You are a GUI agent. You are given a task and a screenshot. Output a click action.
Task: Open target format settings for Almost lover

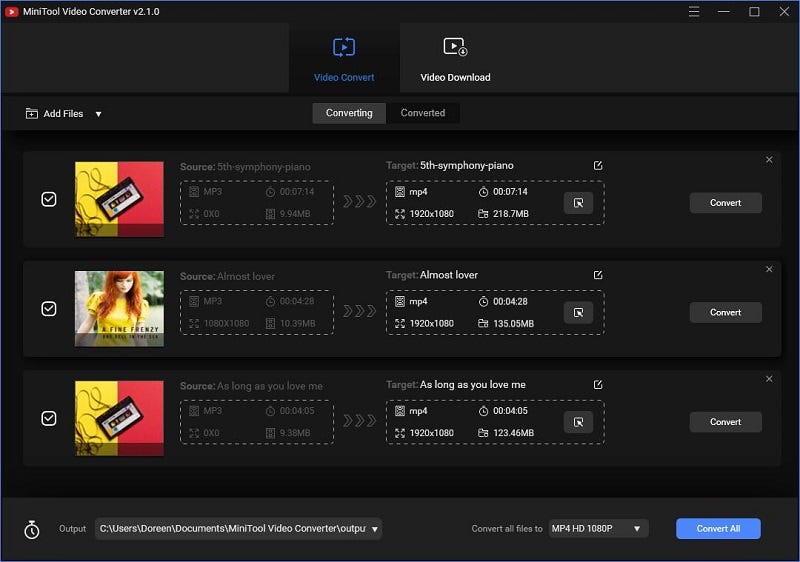(x=578, y=312)
